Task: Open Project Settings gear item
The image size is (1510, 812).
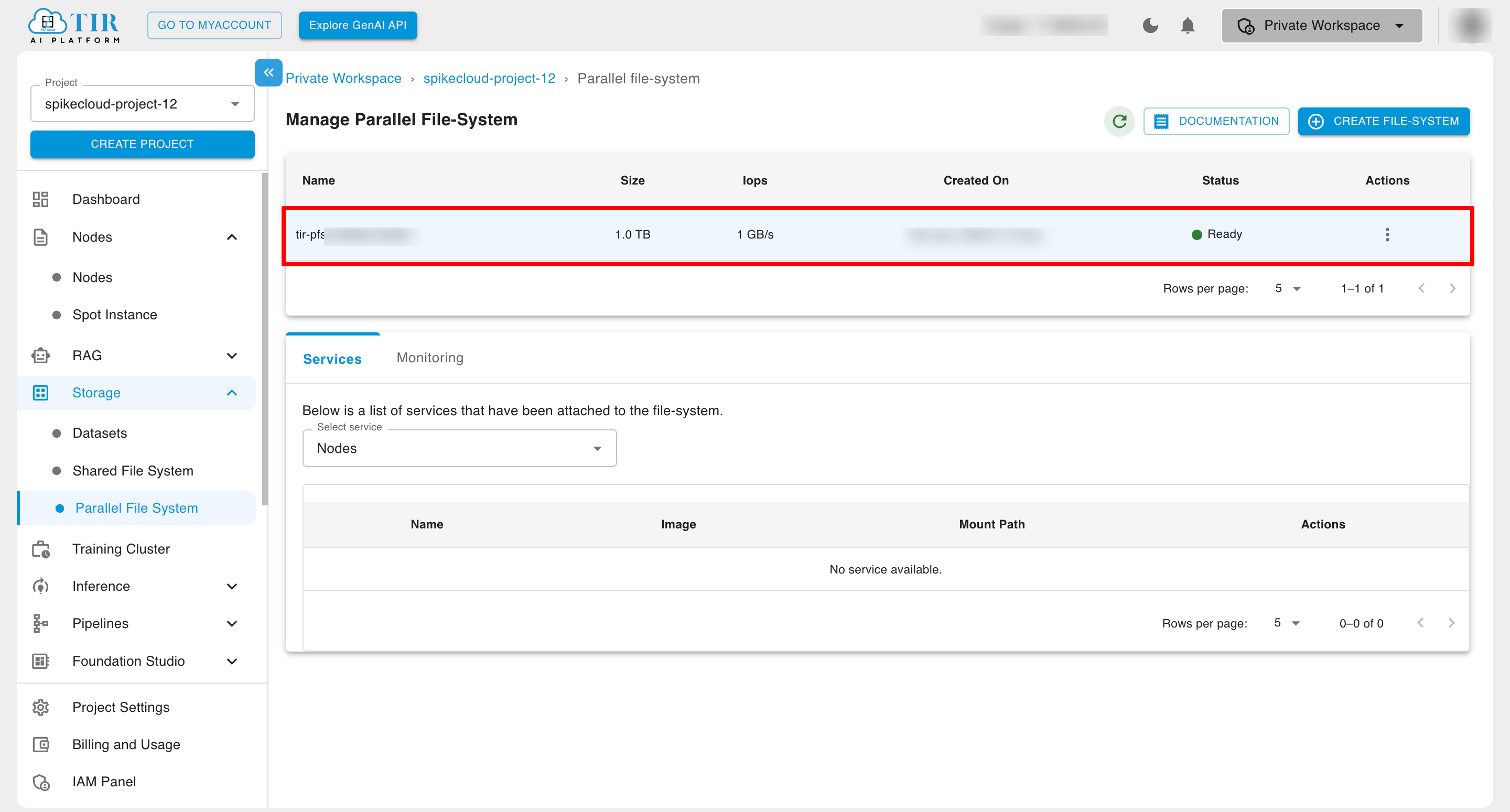Action: (121, 707)
